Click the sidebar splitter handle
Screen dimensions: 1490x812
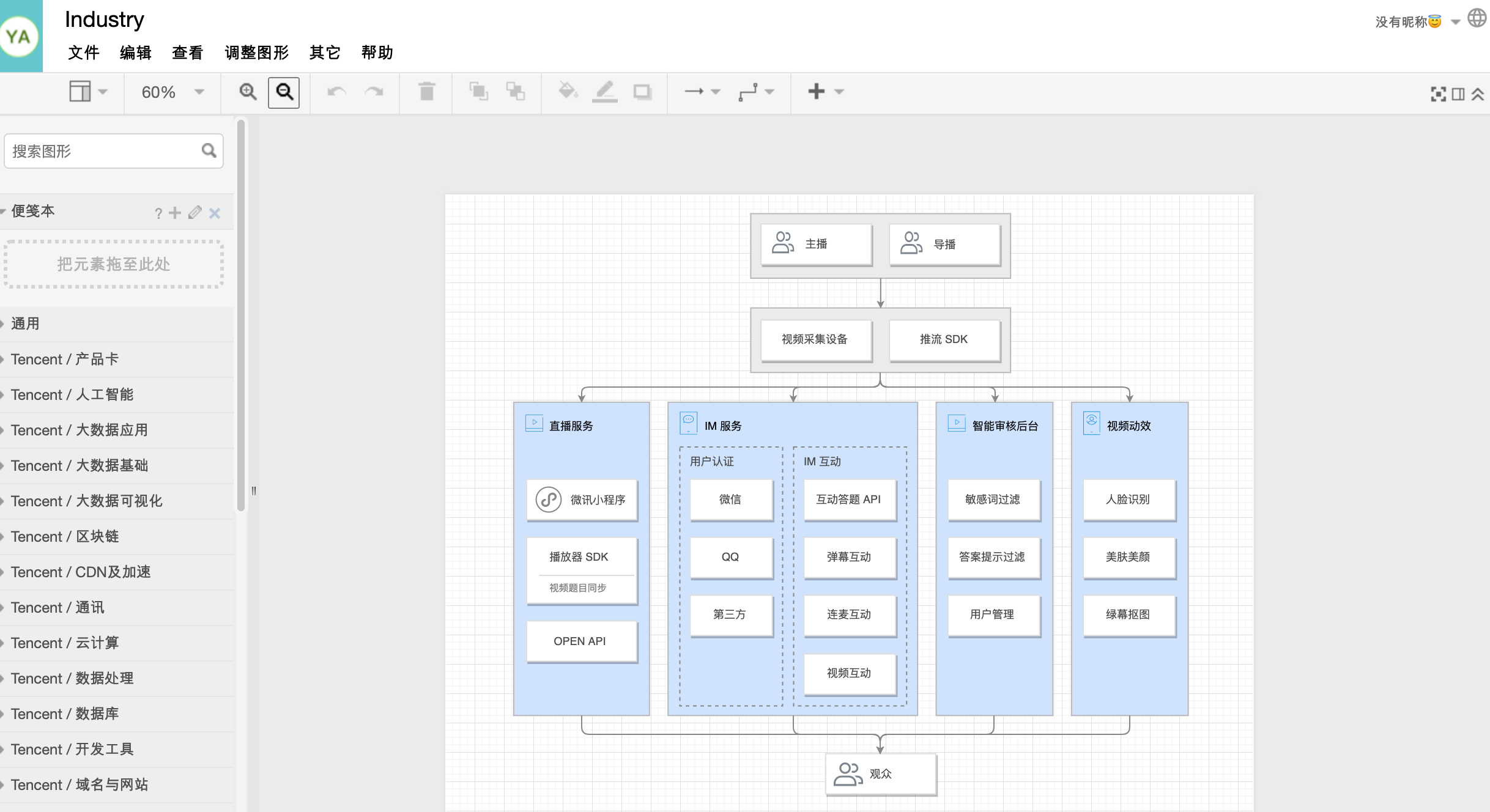click(x=253, y=490)
